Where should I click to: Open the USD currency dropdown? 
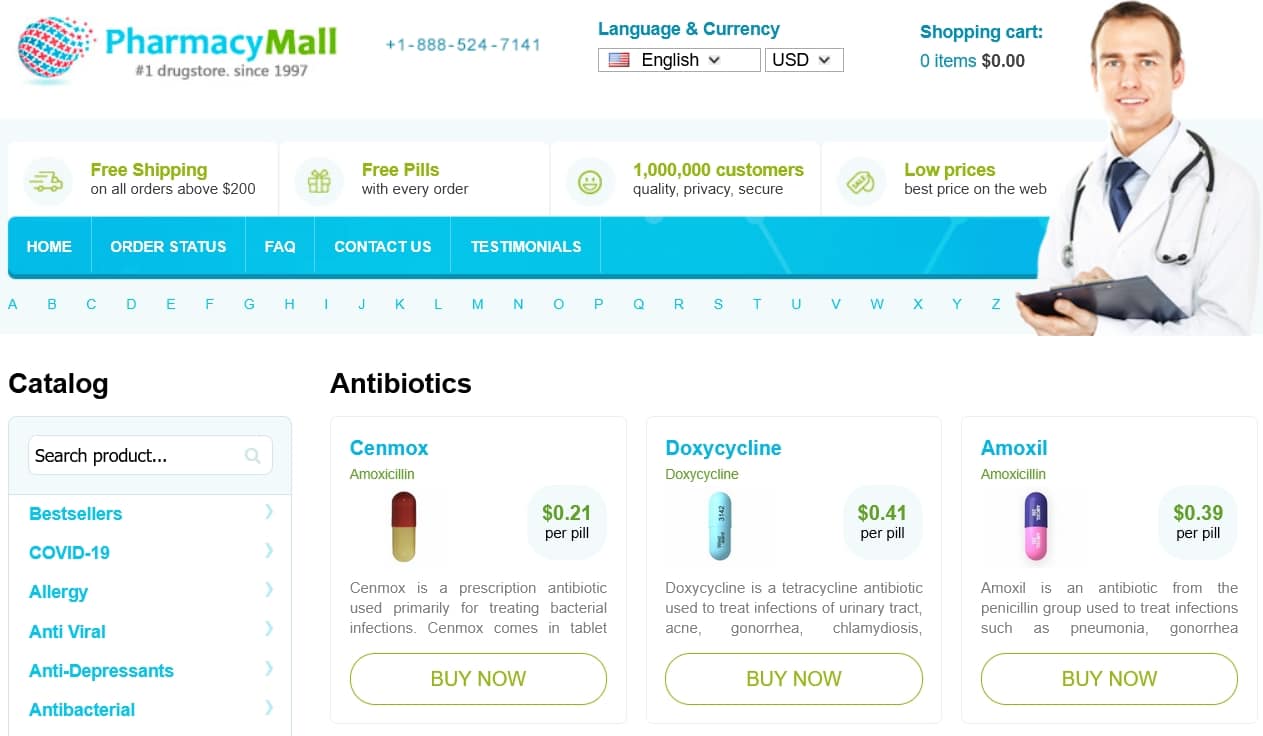803,60
